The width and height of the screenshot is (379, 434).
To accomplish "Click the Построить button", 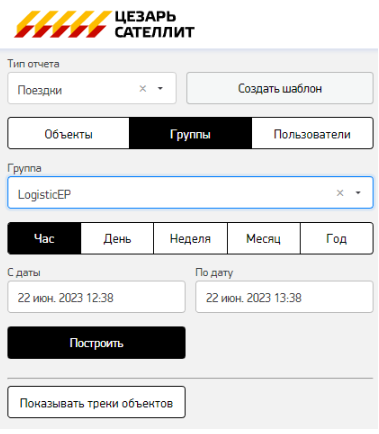I will (x=96, y=343).
